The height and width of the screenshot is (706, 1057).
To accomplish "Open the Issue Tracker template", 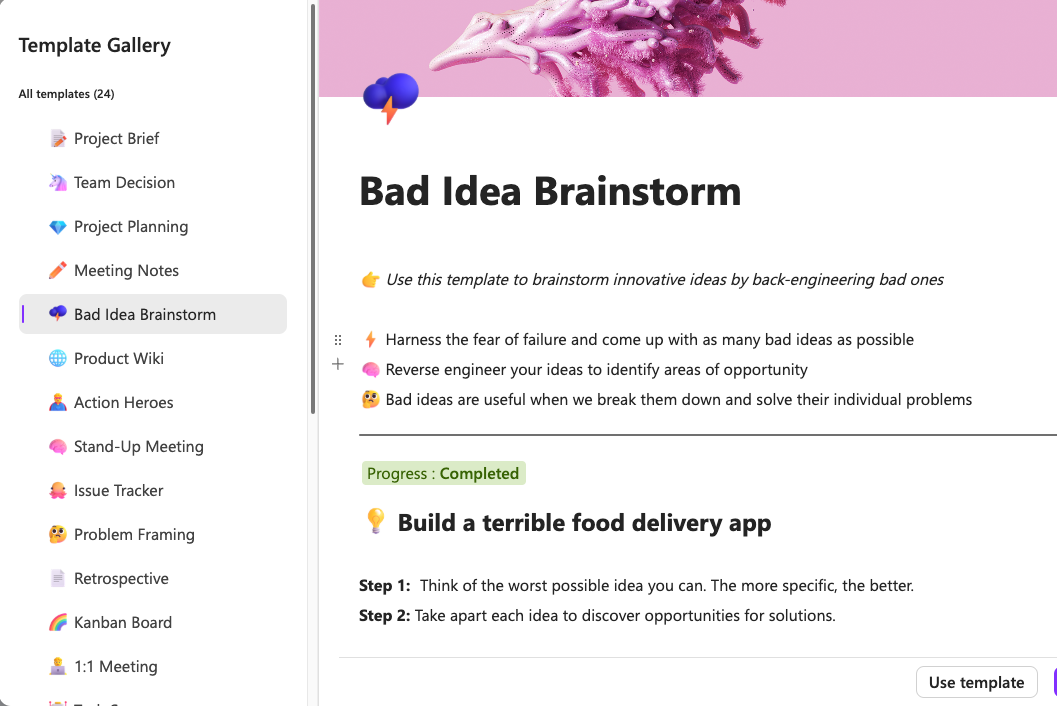I will (118, 491).
